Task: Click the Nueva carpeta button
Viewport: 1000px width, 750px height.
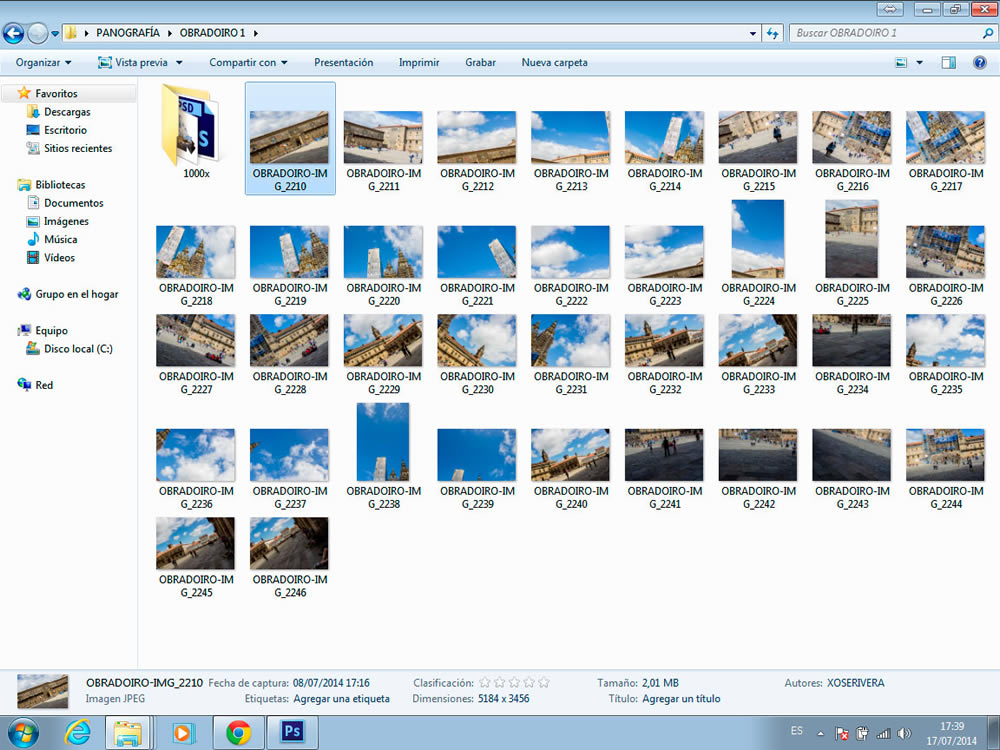Action: pos(554,62)
